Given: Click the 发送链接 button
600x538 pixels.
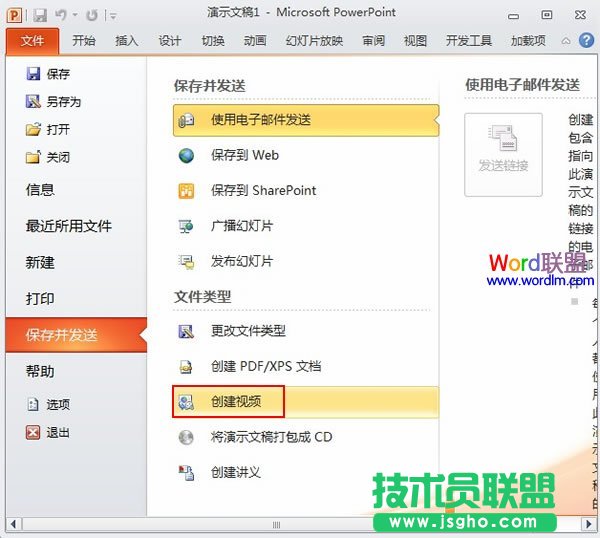Looking at the screenshot, I should pyautogui.click(x=503, y=155).
